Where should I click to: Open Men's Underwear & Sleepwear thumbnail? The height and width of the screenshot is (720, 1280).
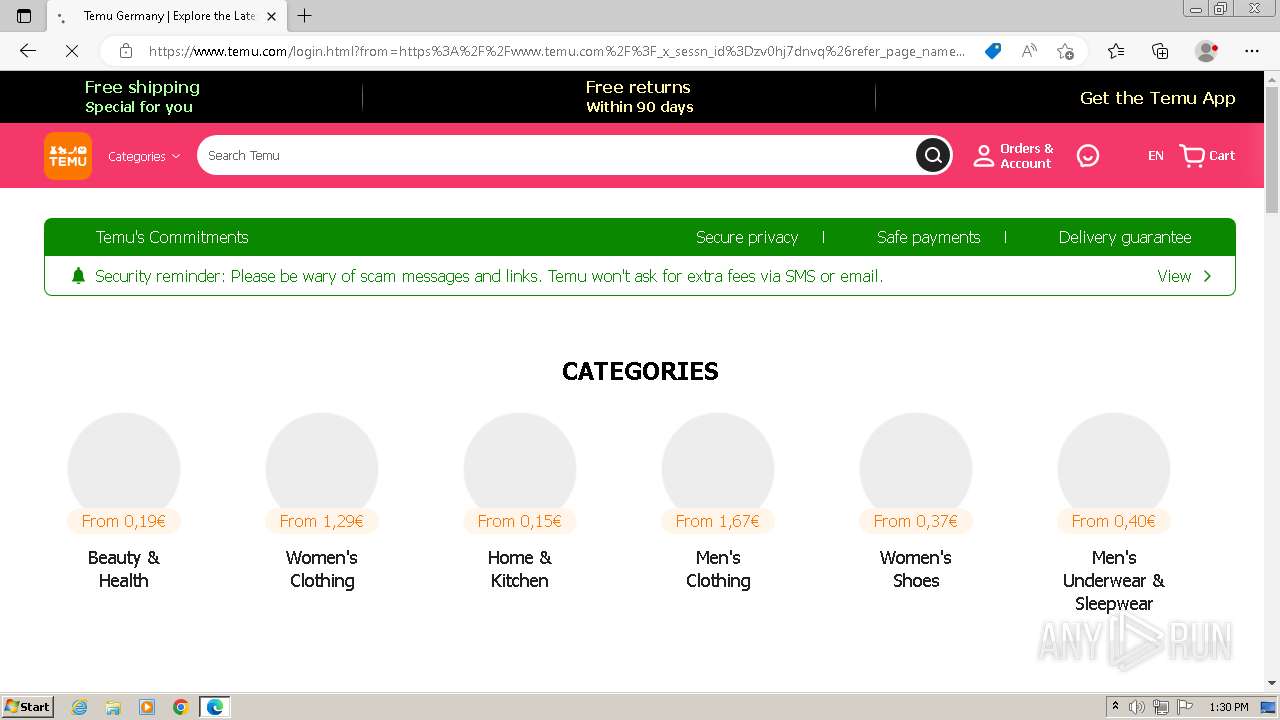pyautogui.click(x=1114, y=468)
